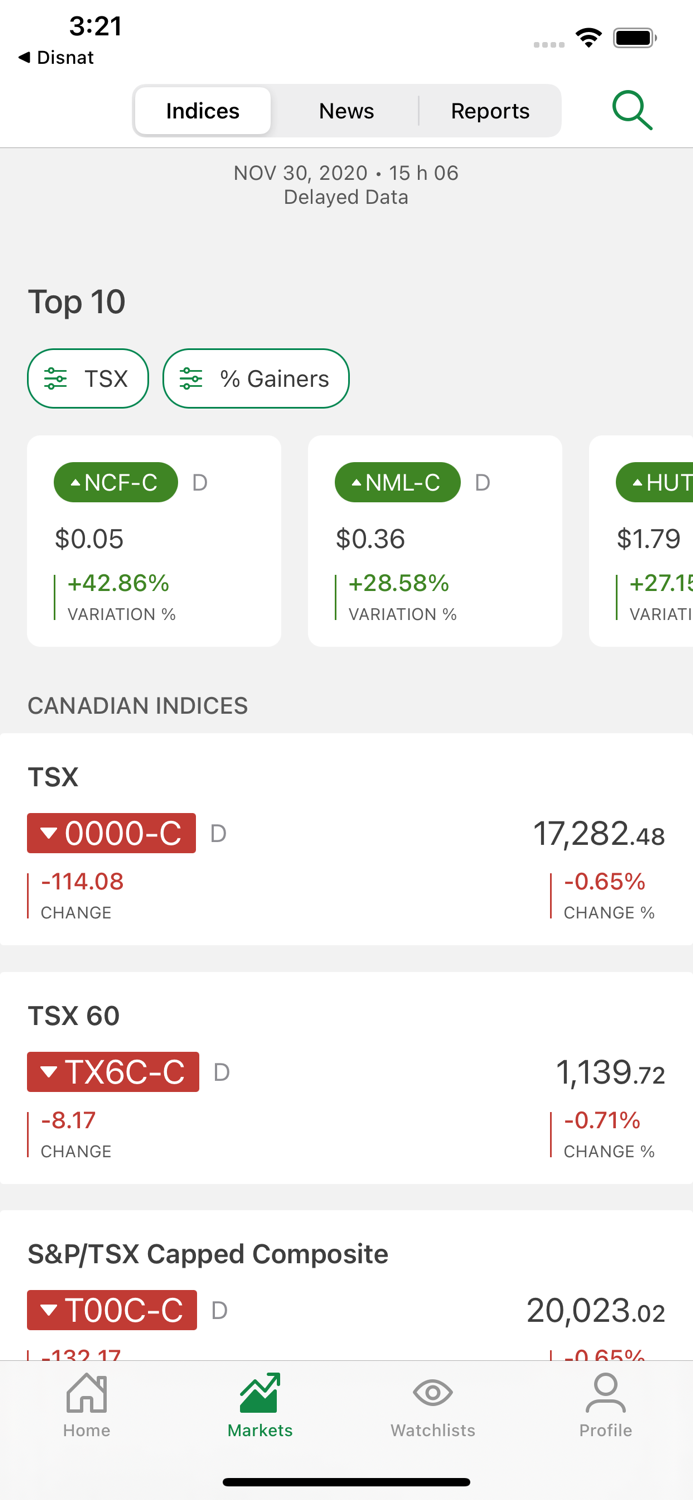This screenshot has height=1500, width=693.
Task: Select the Home icon in bottom navigation
Action: (x=86, y=1405)
